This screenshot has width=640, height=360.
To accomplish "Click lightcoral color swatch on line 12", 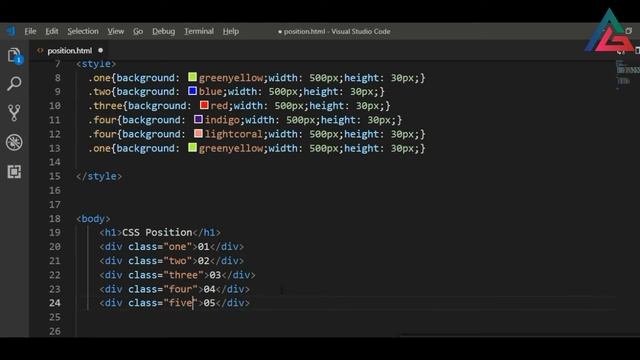I will point(198,133).
